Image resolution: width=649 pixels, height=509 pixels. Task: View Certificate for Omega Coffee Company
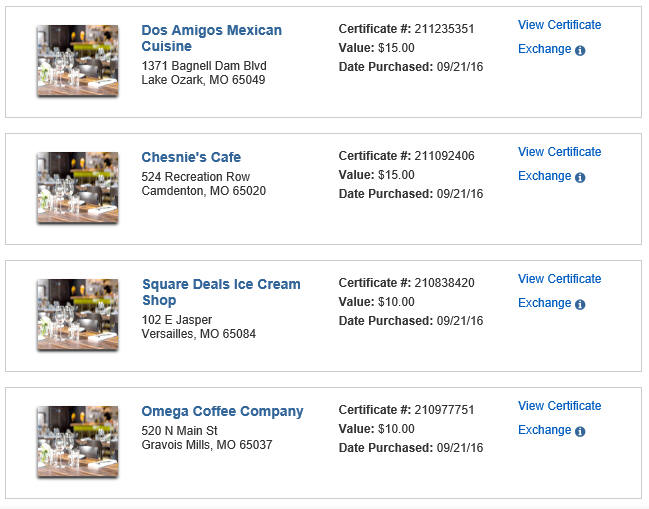click(560, 406)
